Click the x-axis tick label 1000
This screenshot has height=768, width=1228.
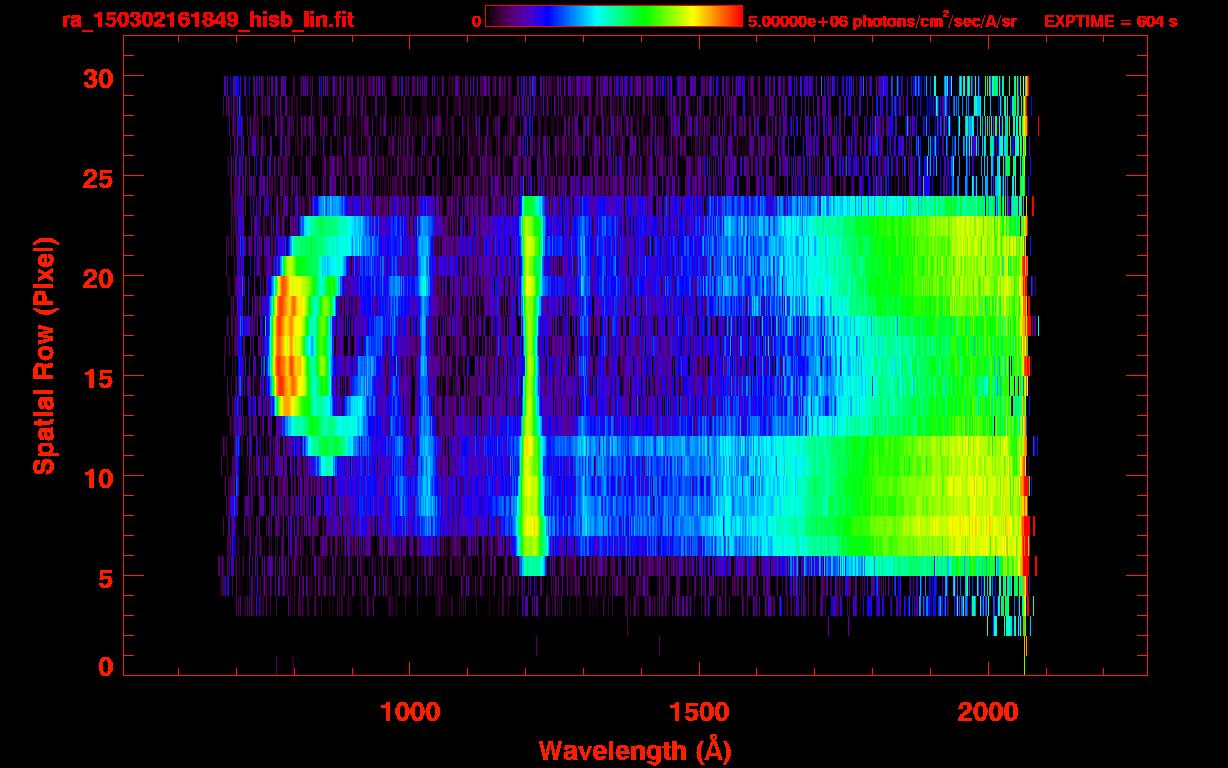[x=411, y=711]
